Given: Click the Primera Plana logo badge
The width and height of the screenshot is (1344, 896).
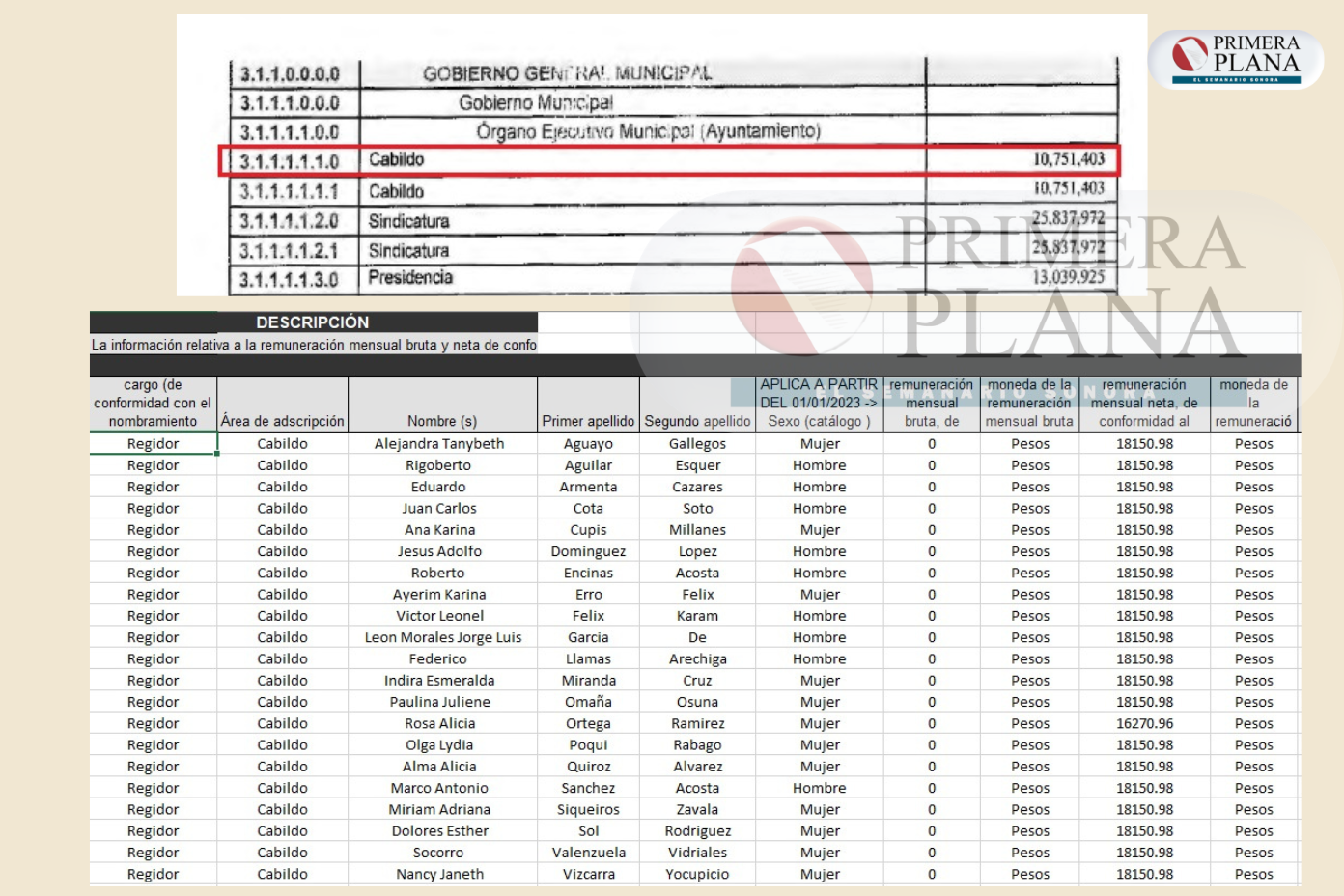Looking at the screenshot, I should [1236, 59].
